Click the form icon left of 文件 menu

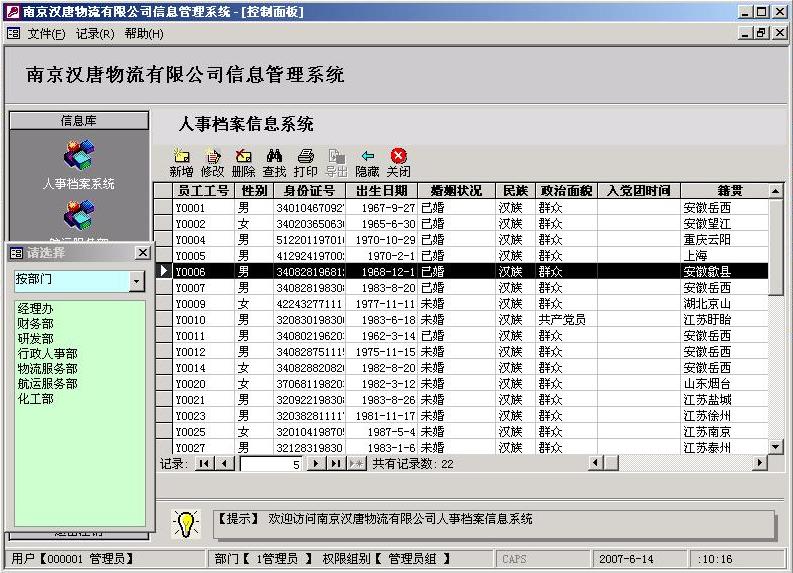[14, 33]
